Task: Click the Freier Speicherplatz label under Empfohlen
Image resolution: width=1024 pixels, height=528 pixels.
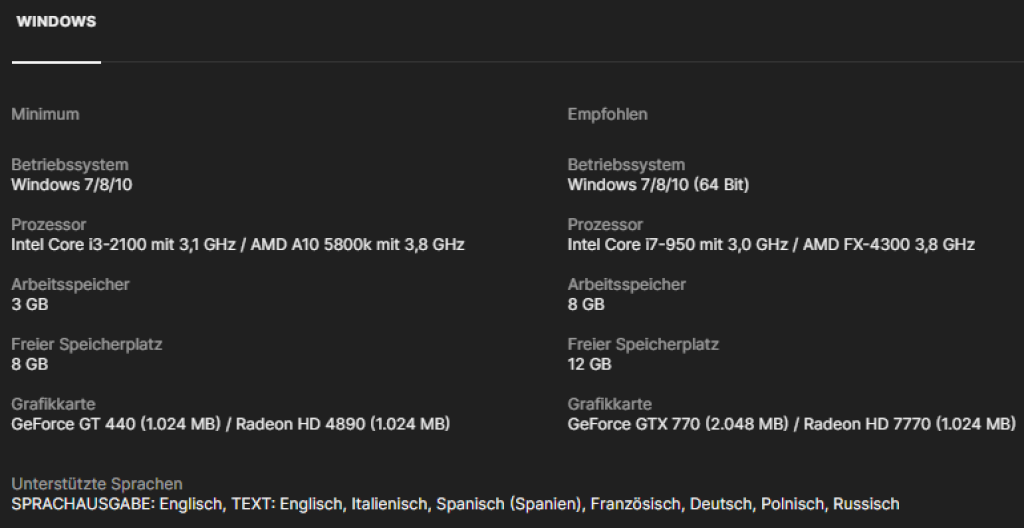Action: coord(643,344)
